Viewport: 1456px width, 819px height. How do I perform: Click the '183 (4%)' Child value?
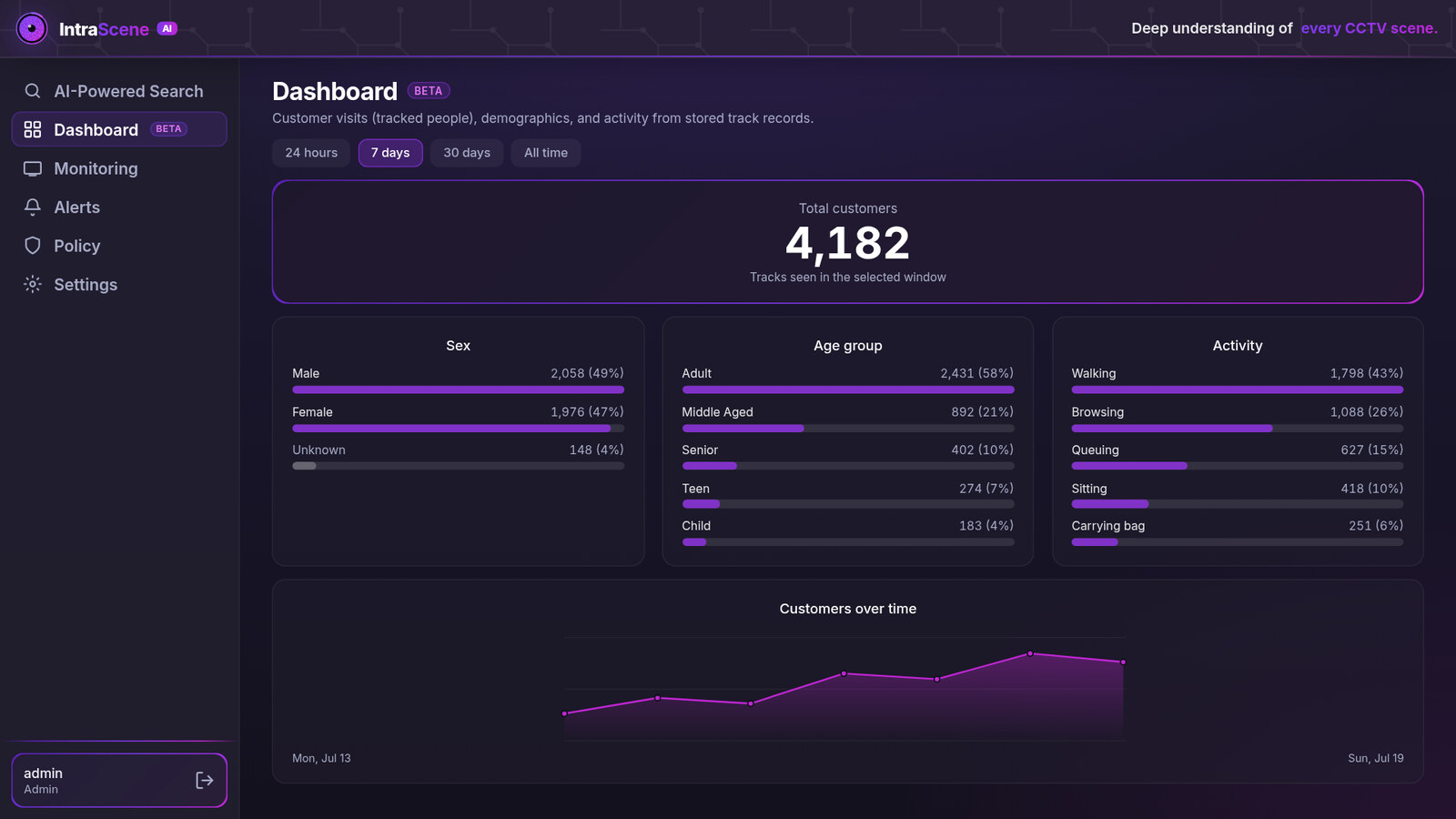coord(986,525)
